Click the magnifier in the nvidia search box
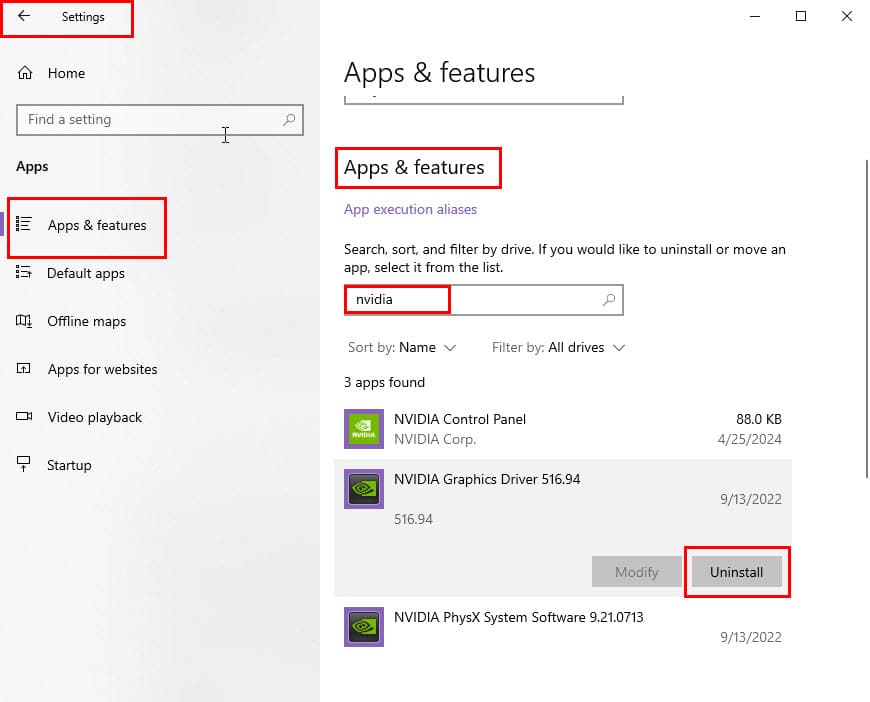The width and height of the screenshot is (870, 702). click(x=609, y=300)
